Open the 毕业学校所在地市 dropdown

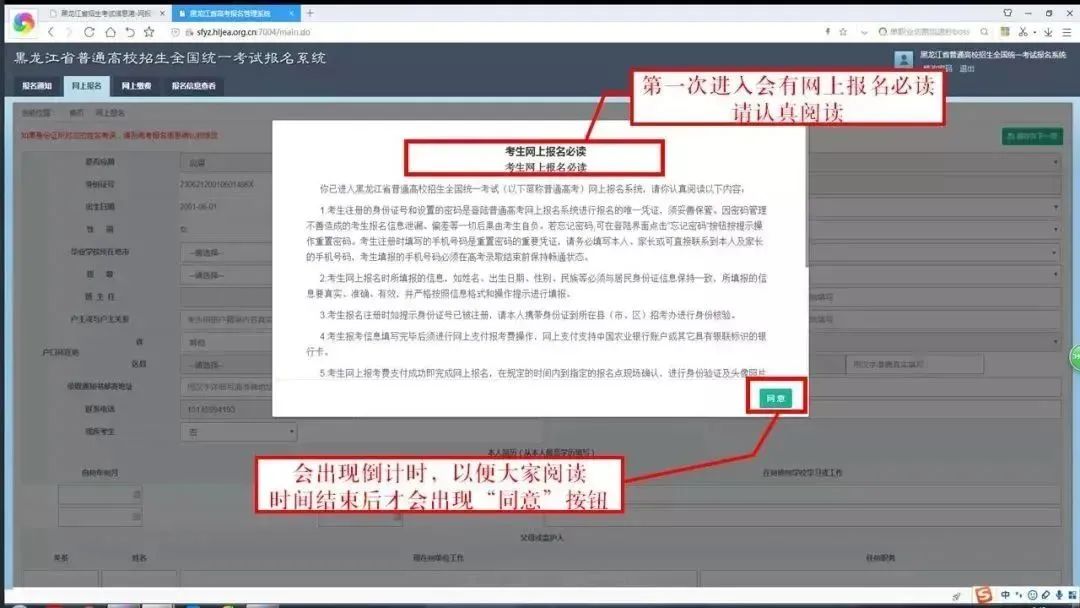pyautogui.click(x=226, y=253)
